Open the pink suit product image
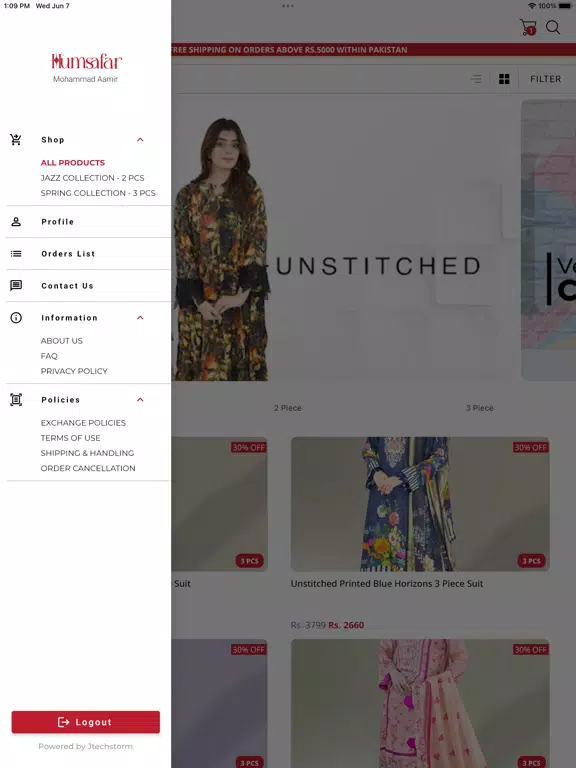576x768 pixels. (420, 703)
